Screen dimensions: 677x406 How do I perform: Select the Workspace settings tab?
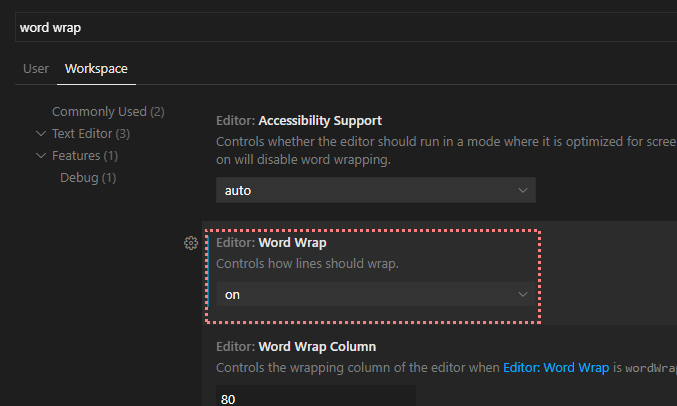pyautogui.click(x=96, y=69)
